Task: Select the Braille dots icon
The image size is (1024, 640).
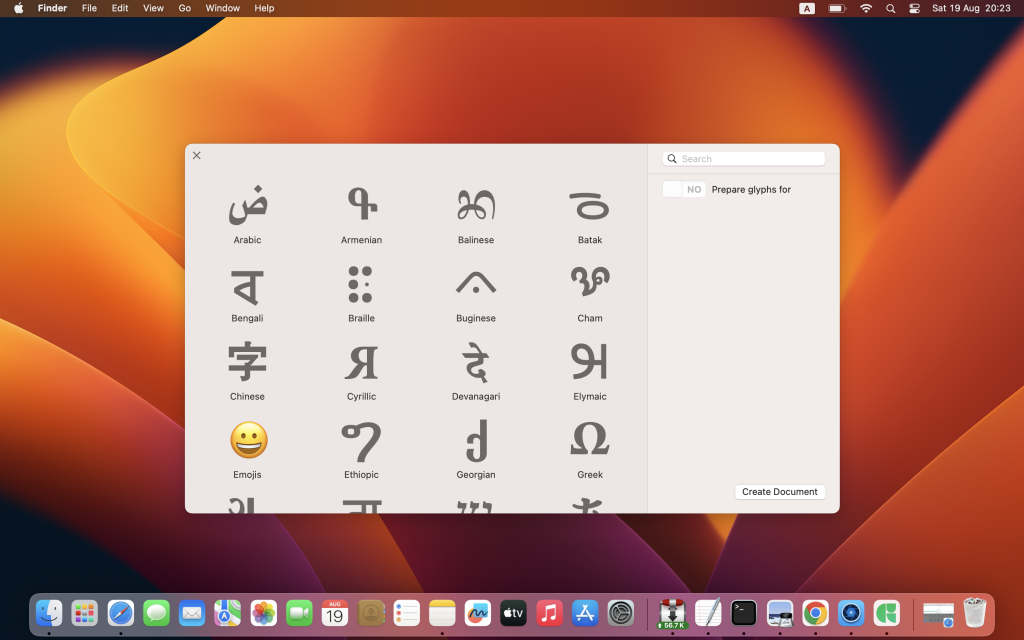Action: (x=360, y=285)
